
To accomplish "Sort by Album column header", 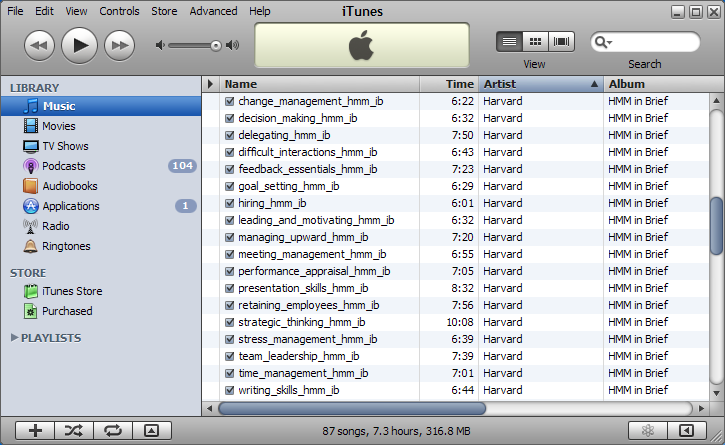I will click(x=664, y=84).
